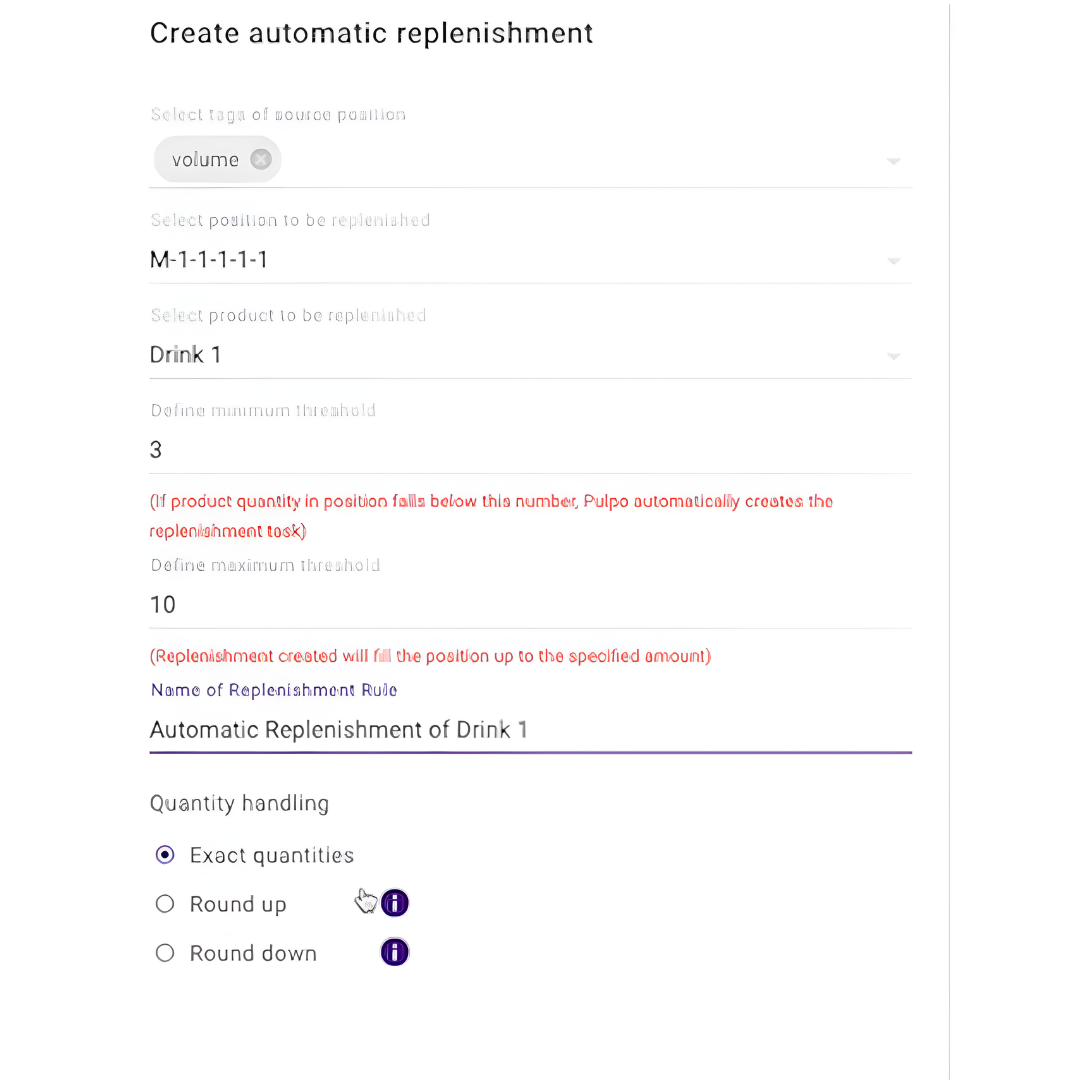Click the info icon next to Round up

coord(394,903)
